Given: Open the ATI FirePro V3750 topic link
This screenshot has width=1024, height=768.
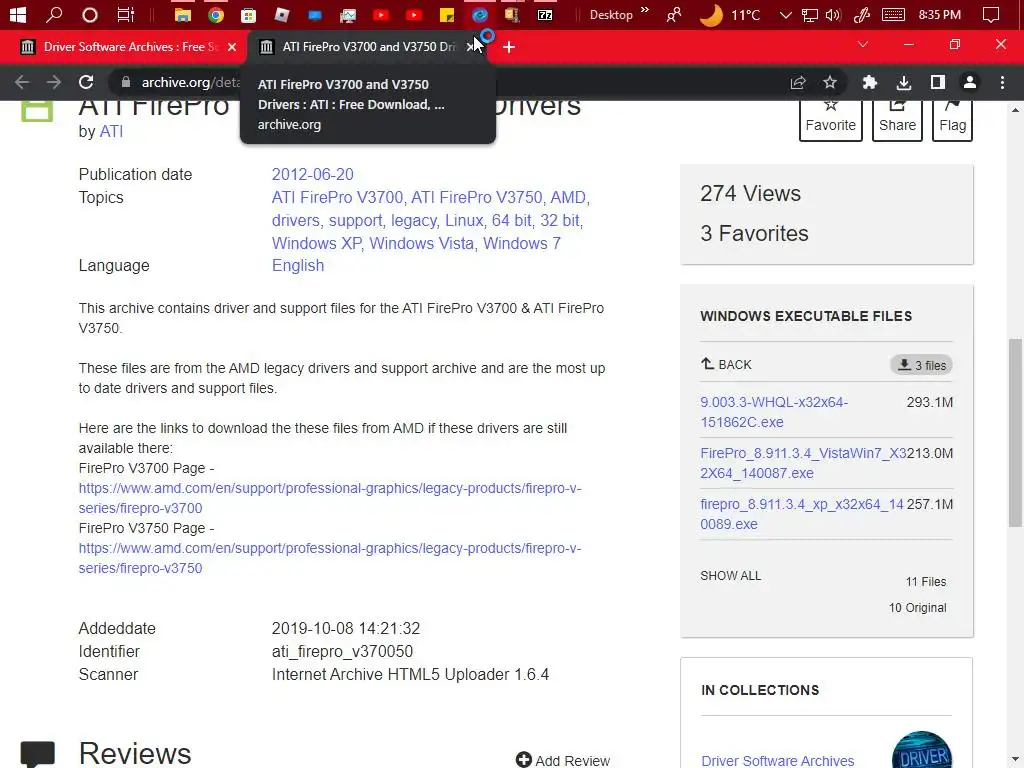Looking at the screenshot, I should pos(477,197).
